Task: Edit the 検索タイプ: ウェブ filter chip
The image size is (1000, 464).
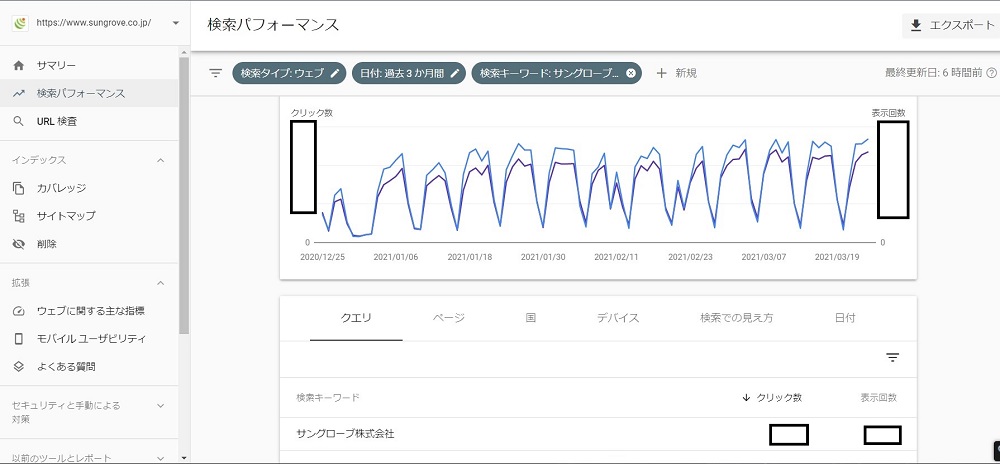Action: [290, 73]
